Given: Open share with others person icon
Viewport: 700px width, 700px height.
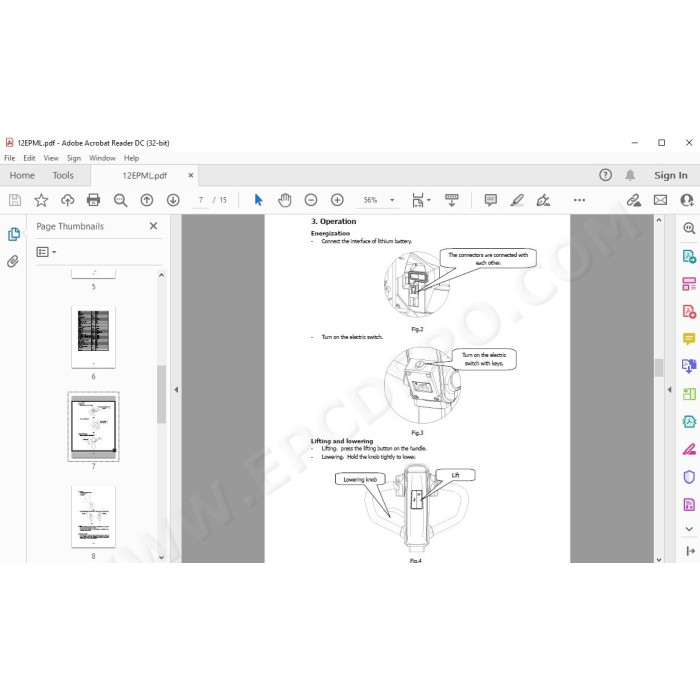Looking at the screenshot, I should click(x=687, y=200).
